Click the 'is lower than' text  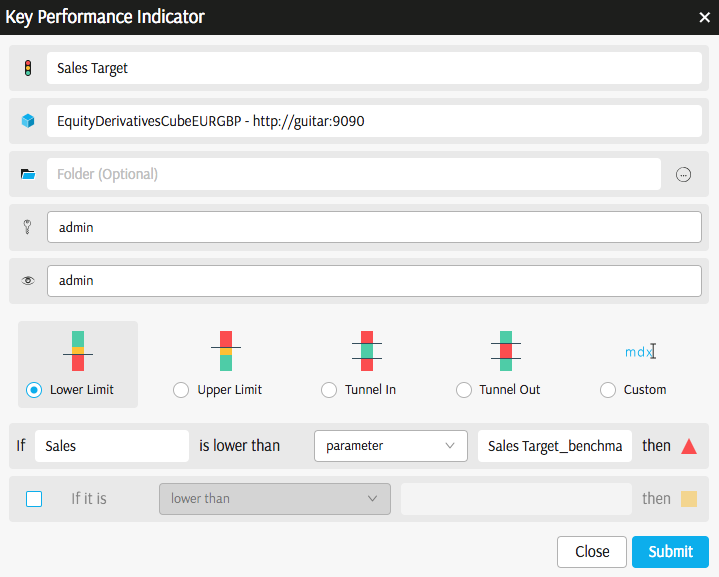click(239, 446)
